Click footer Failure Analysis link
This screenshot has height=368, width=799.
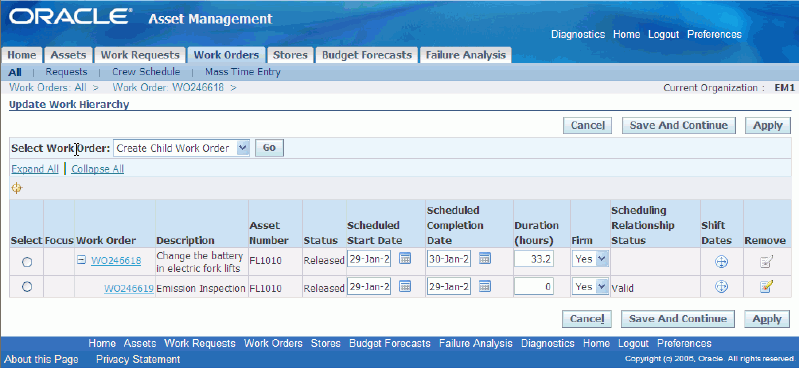(476, 344)
